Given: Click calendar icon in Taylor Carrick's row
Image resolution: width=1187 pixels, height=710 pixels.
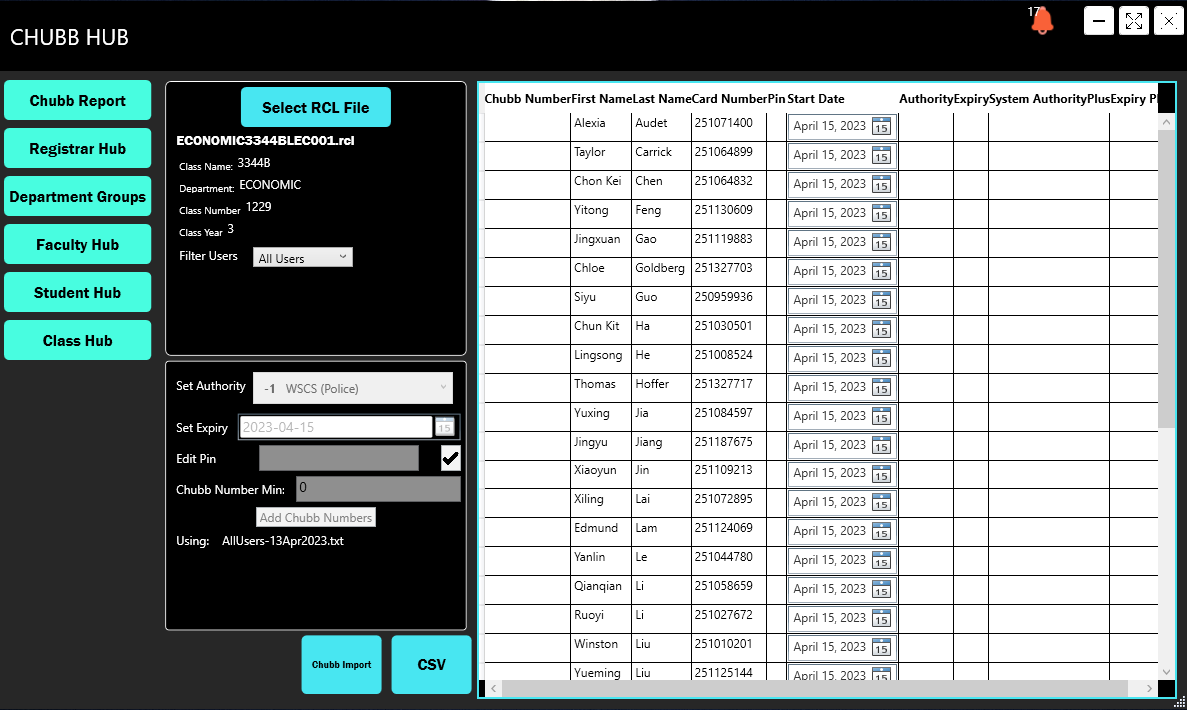Looking at the screenshot, I should (881, 155).
